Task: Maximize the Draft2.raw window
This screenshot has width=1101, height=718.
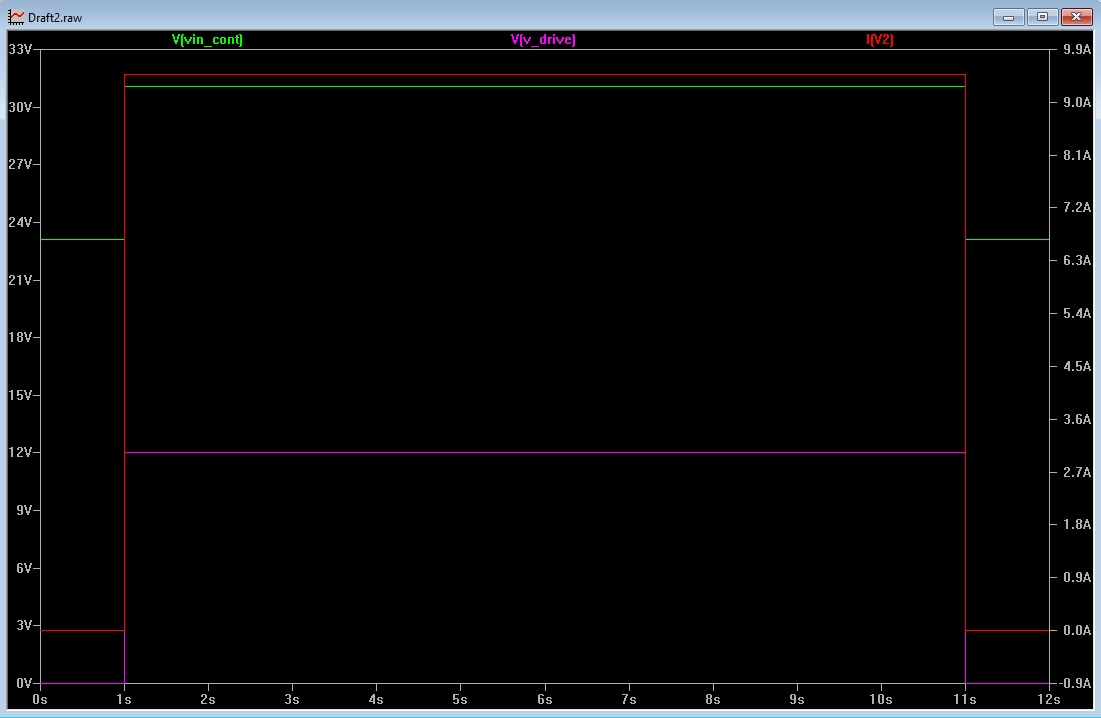Action: point(1042,17)
